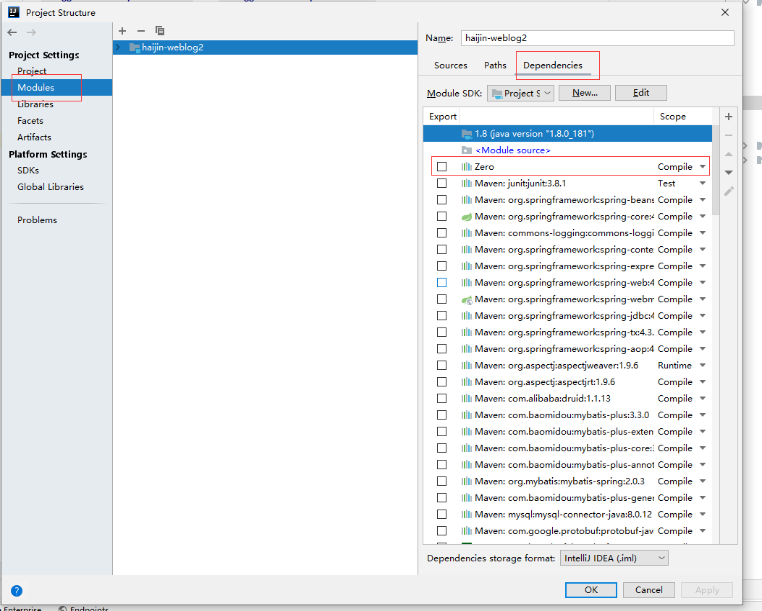Click the dependencies list vertical scrollbar
Viewport: 762px width, 611px height.
click(715, 170)
